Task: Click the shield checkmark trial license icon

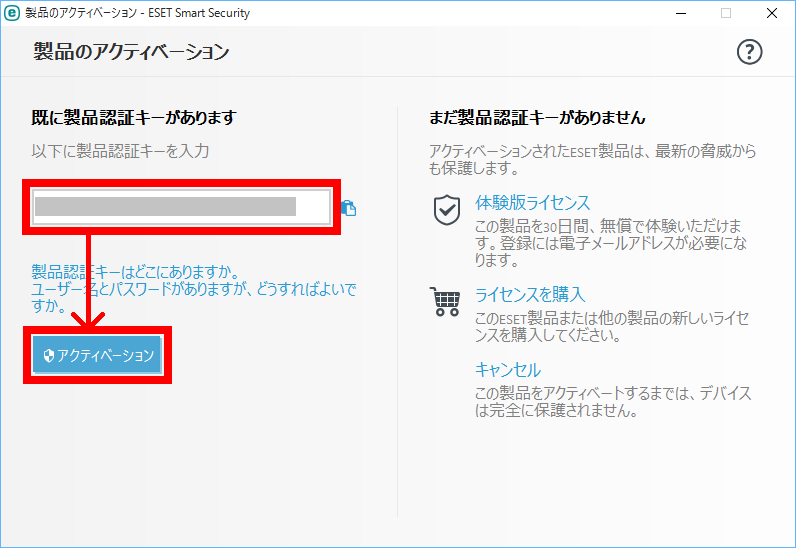Action: 447,210
